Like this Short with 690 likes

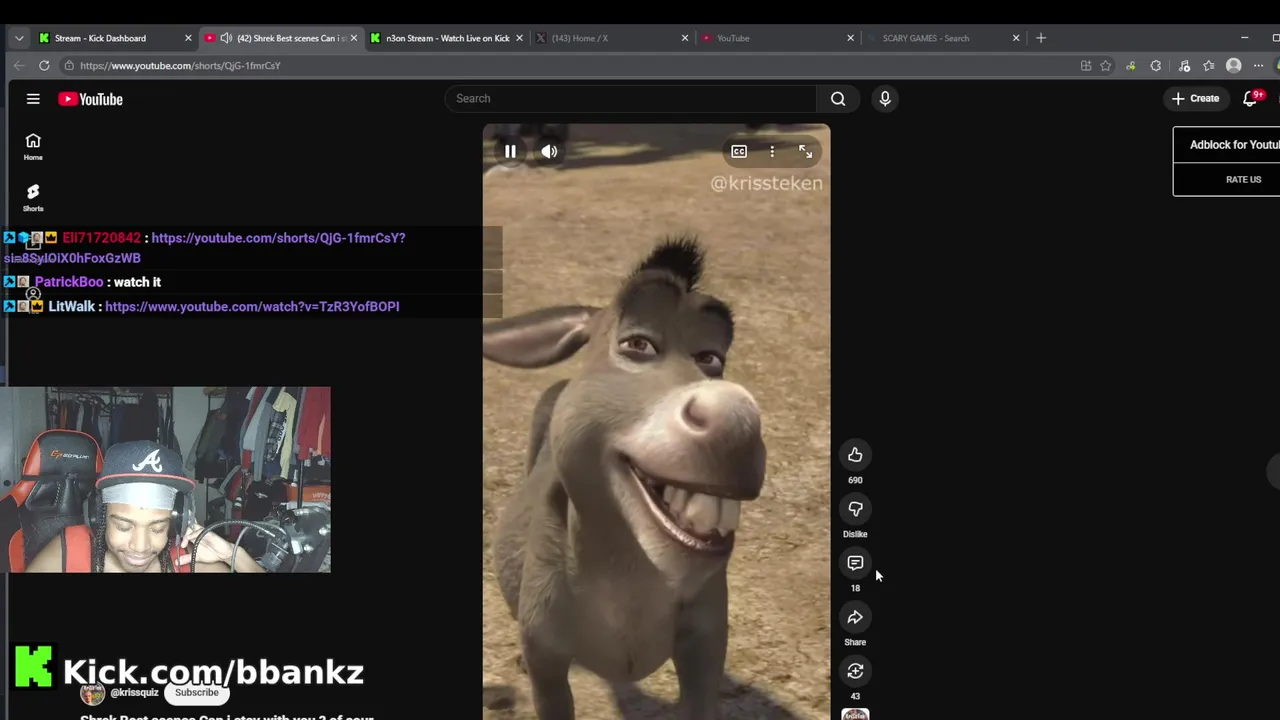tap(855, 455)
